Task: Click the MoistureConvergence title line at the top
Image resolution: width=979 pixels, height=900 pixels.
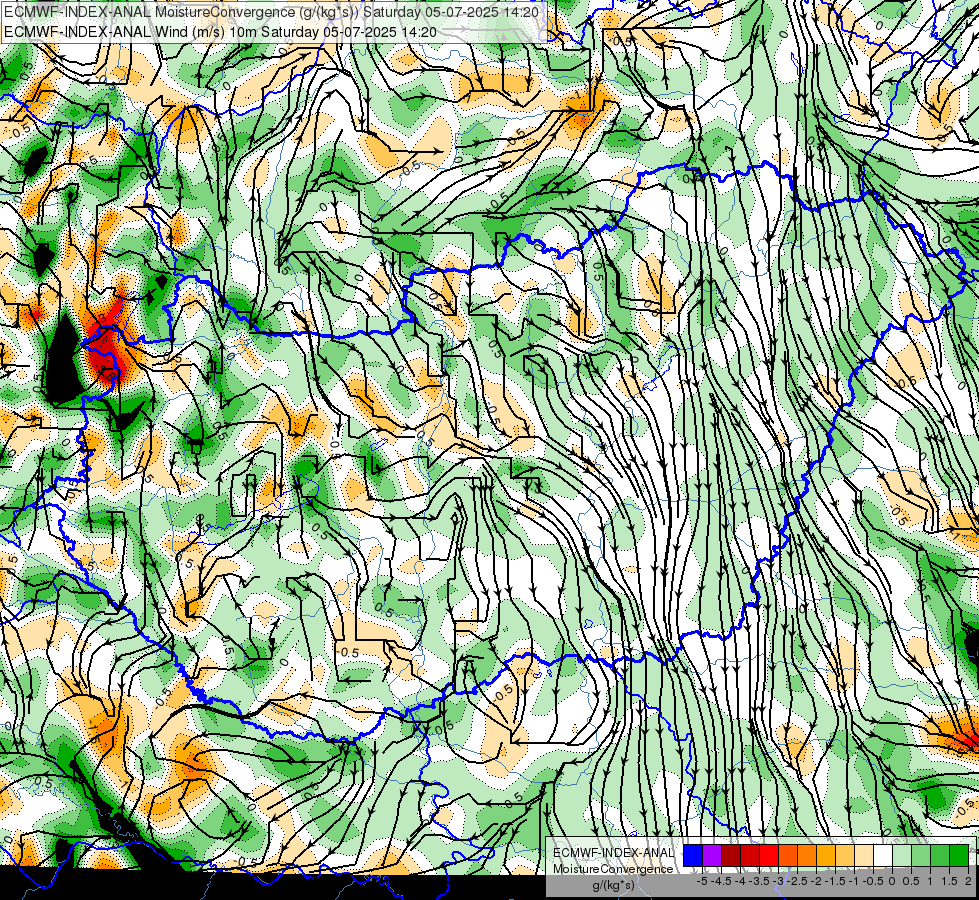Action: pos(270,12)
